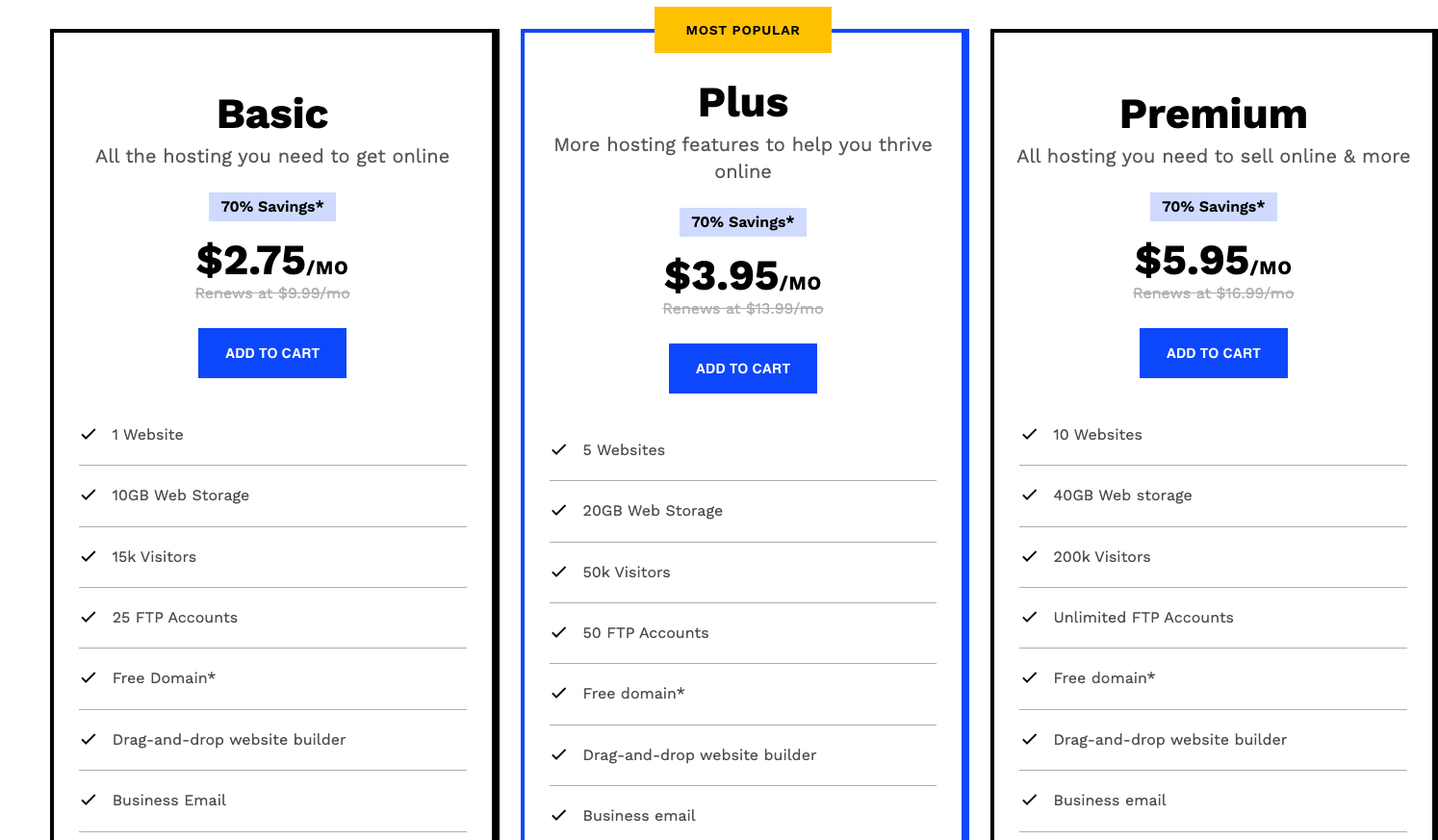Add the Plus plan to cart
The height and width of the screenshot is (840, 1438).
point(742,369)
